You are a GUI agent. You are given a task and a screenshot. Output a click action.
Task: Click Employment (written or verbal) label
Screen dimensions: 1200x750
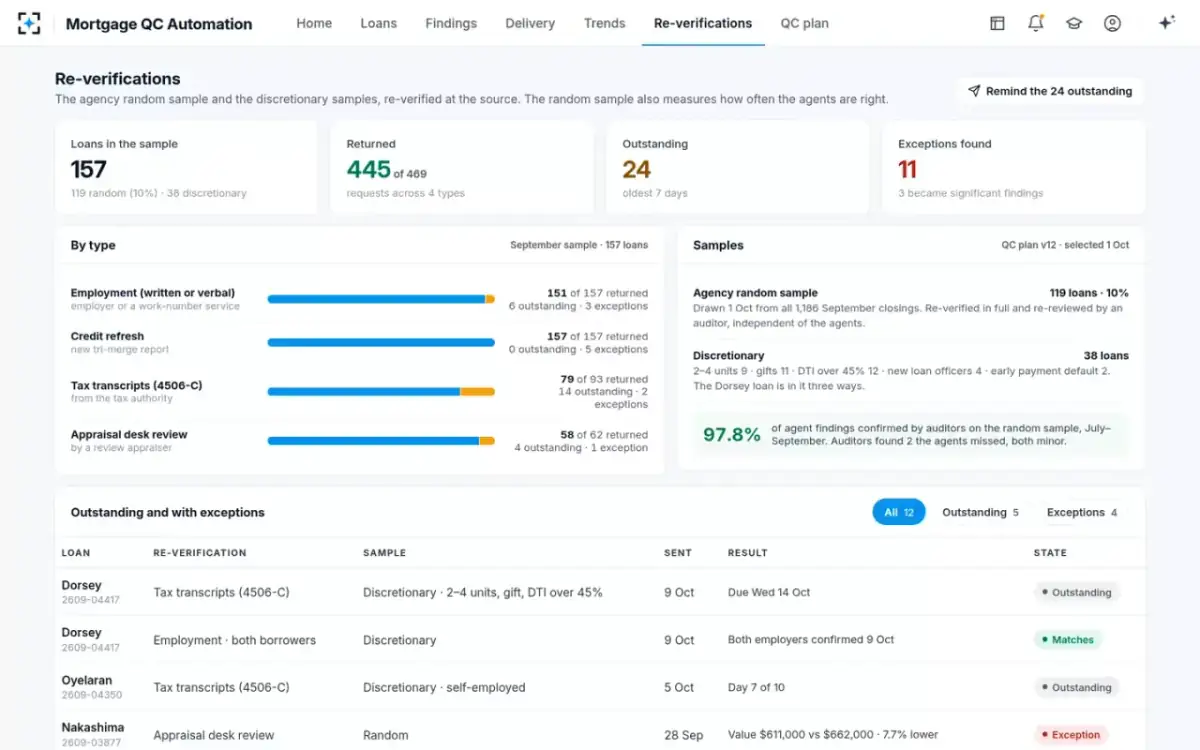point(153,293)
